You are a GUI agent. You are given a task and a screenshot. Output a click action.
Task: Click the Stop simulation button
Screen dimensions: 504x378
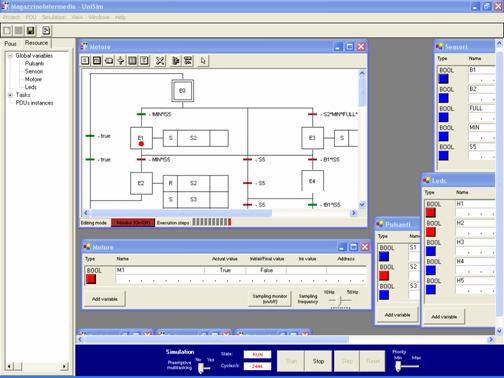click(x=318, y=361)
